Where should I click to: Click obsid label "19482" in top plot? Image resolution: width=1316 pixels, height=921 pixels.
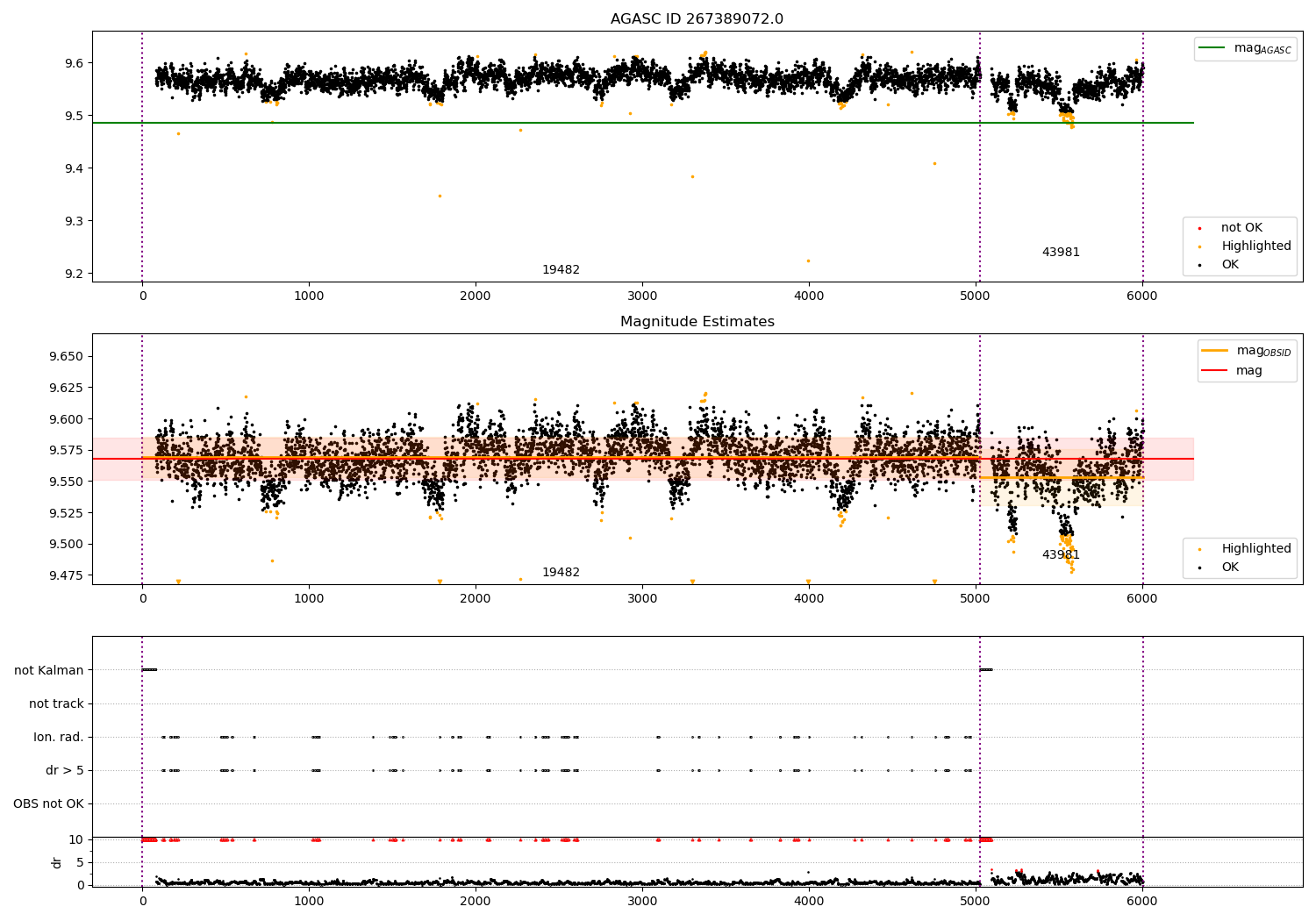click(561, 270)
